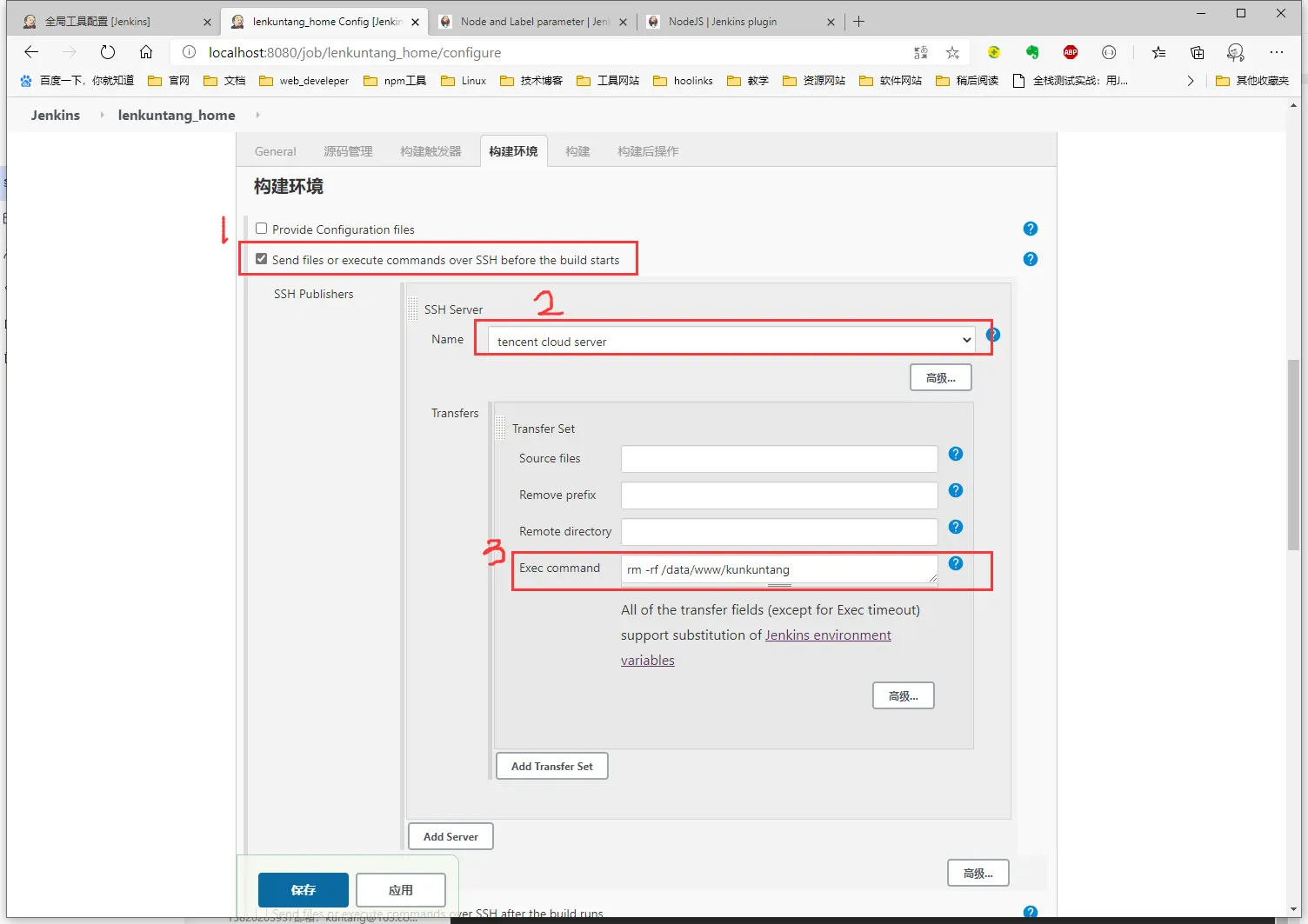Open the Linux bookmarks folder

(x=464, y=81)
